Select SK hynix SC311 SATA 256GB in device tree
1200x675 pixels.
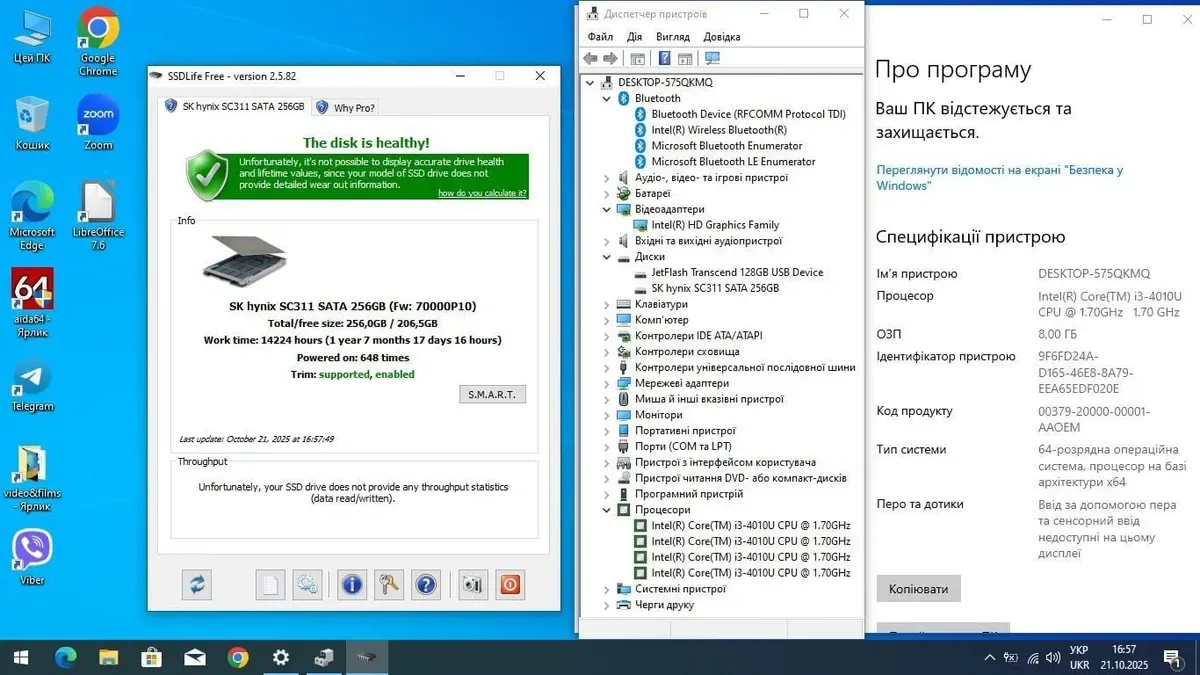(x=714, y=288)
